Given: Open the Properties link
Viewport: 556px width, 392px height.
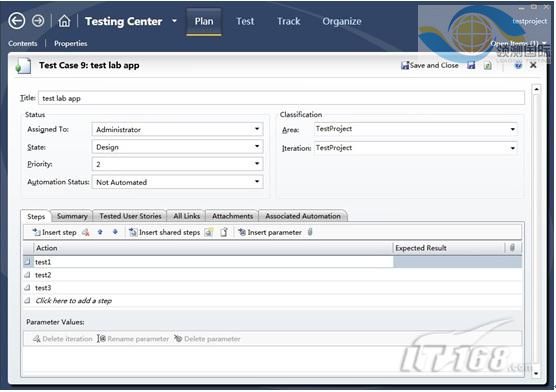Looking at the screenshot, I should click(x=71, y=43).
